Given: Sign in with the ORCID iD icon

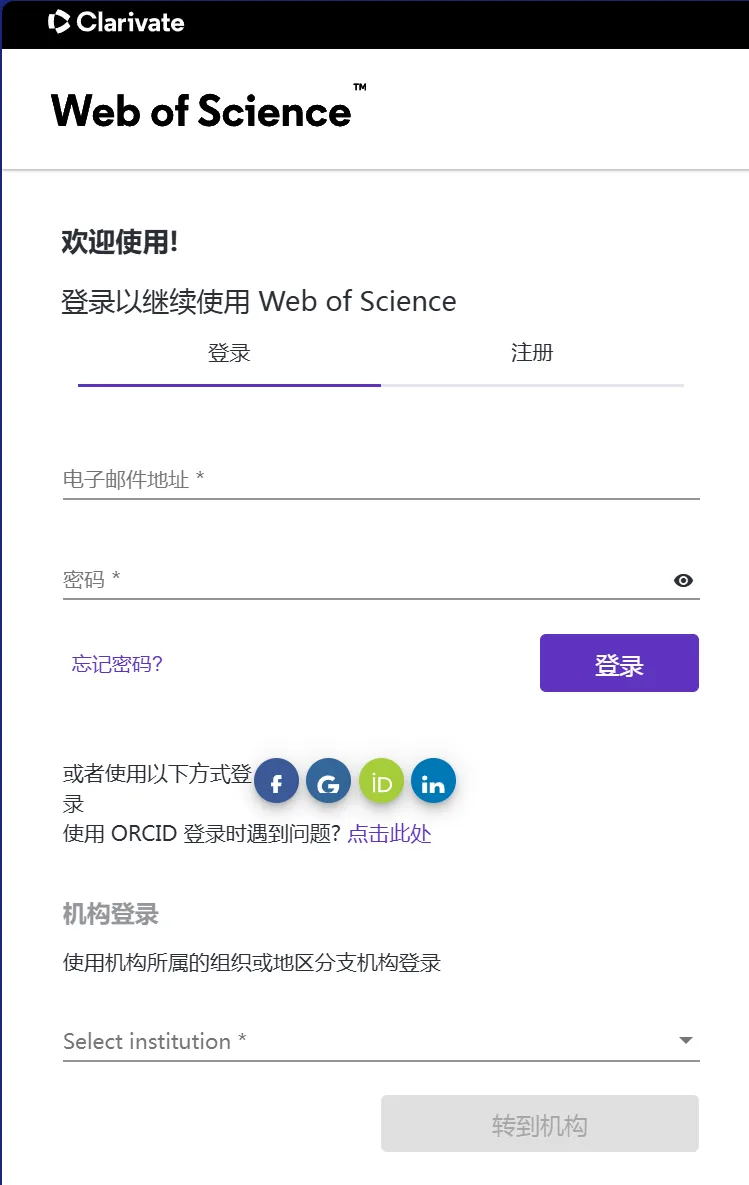Looking at the screenshot, I should point(381,781).
